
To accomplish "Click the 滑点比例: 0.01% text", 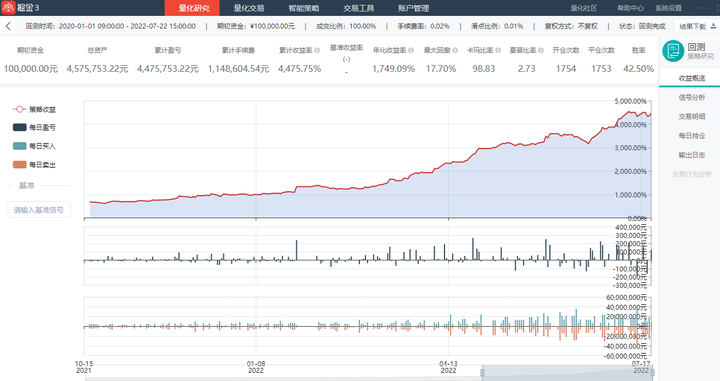I will [x=497, y=26].
